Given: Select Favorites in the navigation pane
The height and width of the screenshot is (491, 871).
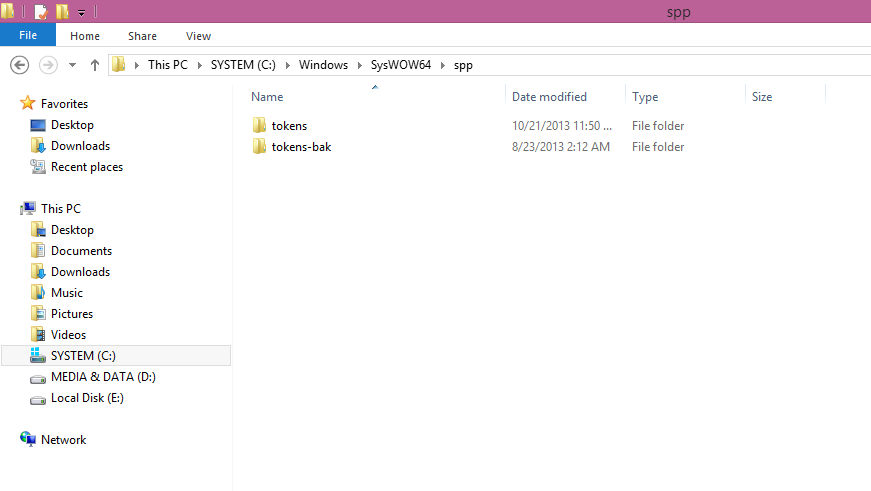Looking at the screenshot, I should coord(64,104).
